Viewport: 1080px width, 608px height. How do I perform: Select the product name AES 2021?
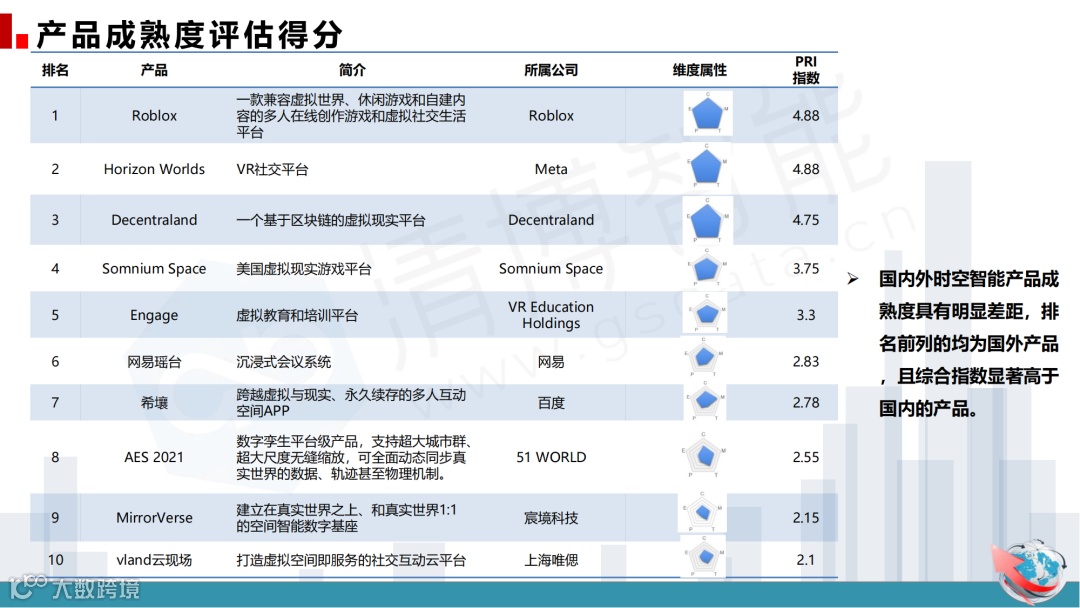point(154,457)
